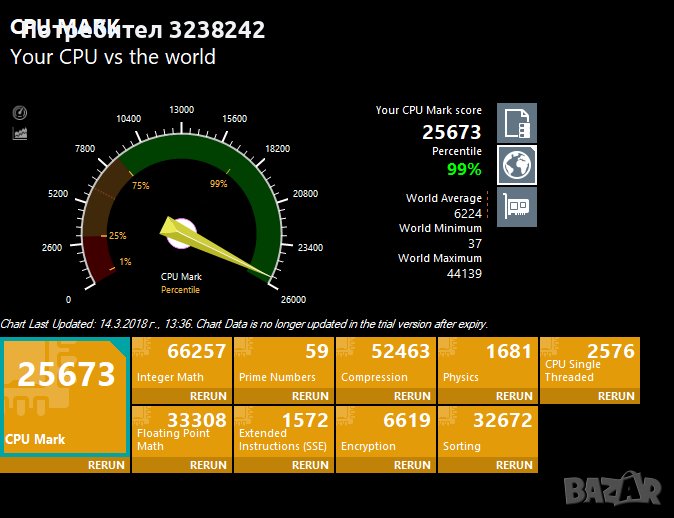
Task: Rerun the Compression test
Action: [x=412, y=396]
